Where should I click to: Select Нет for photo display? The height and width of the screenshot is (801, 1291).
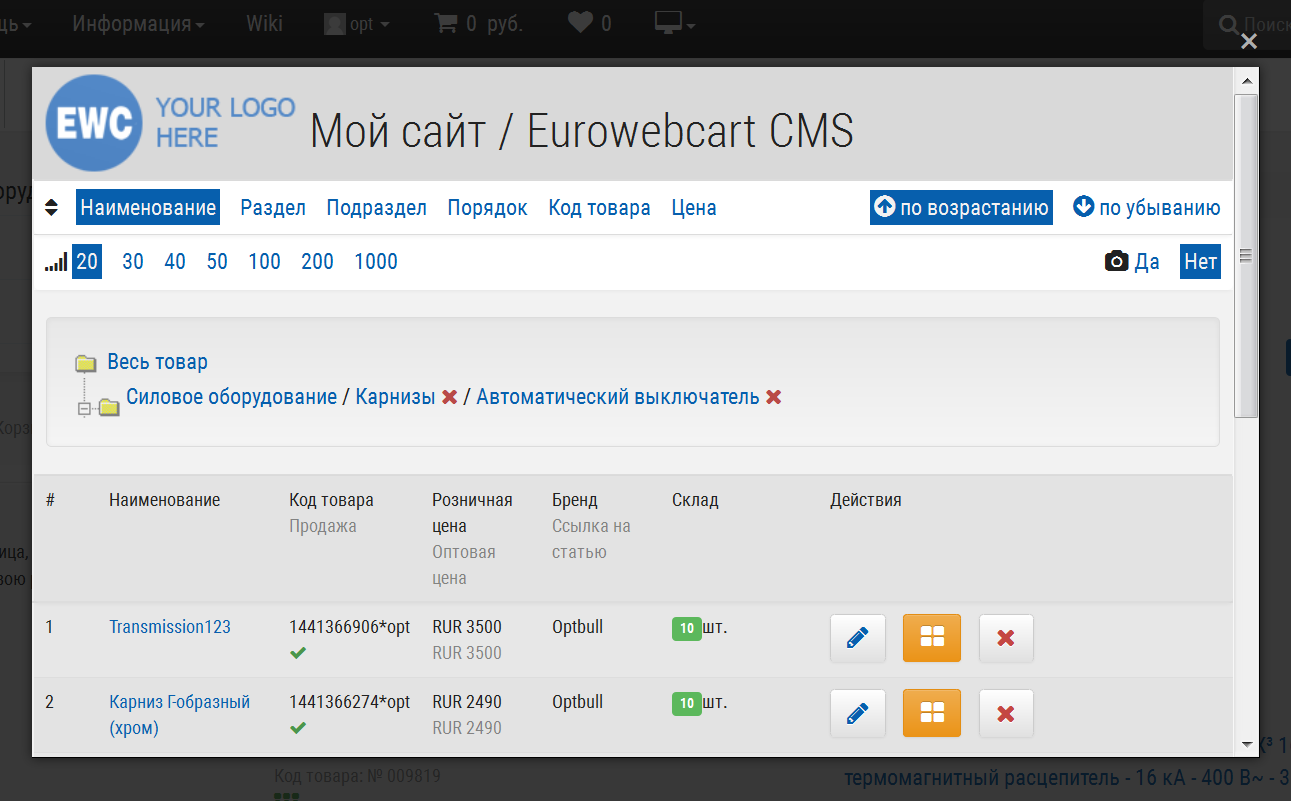(x=1200, y=262)
